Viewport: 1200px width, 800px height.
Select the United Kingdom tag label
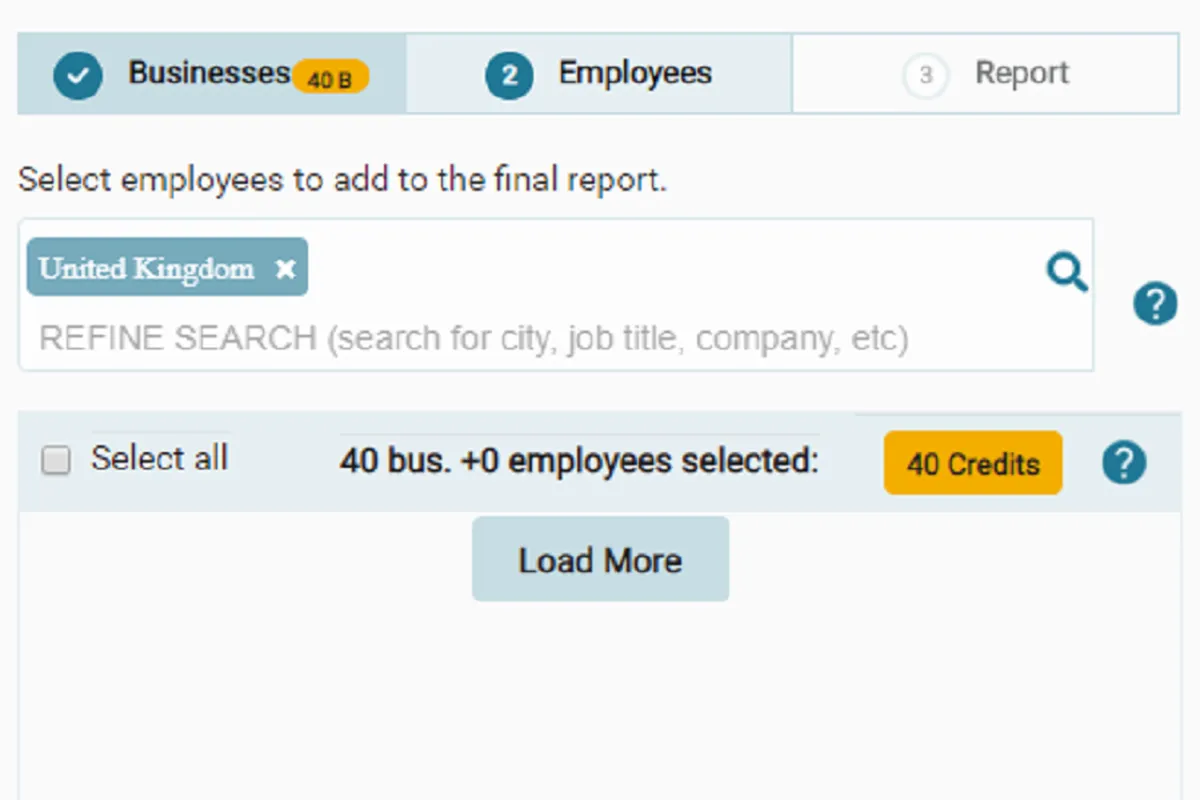[x=147, y=268]
